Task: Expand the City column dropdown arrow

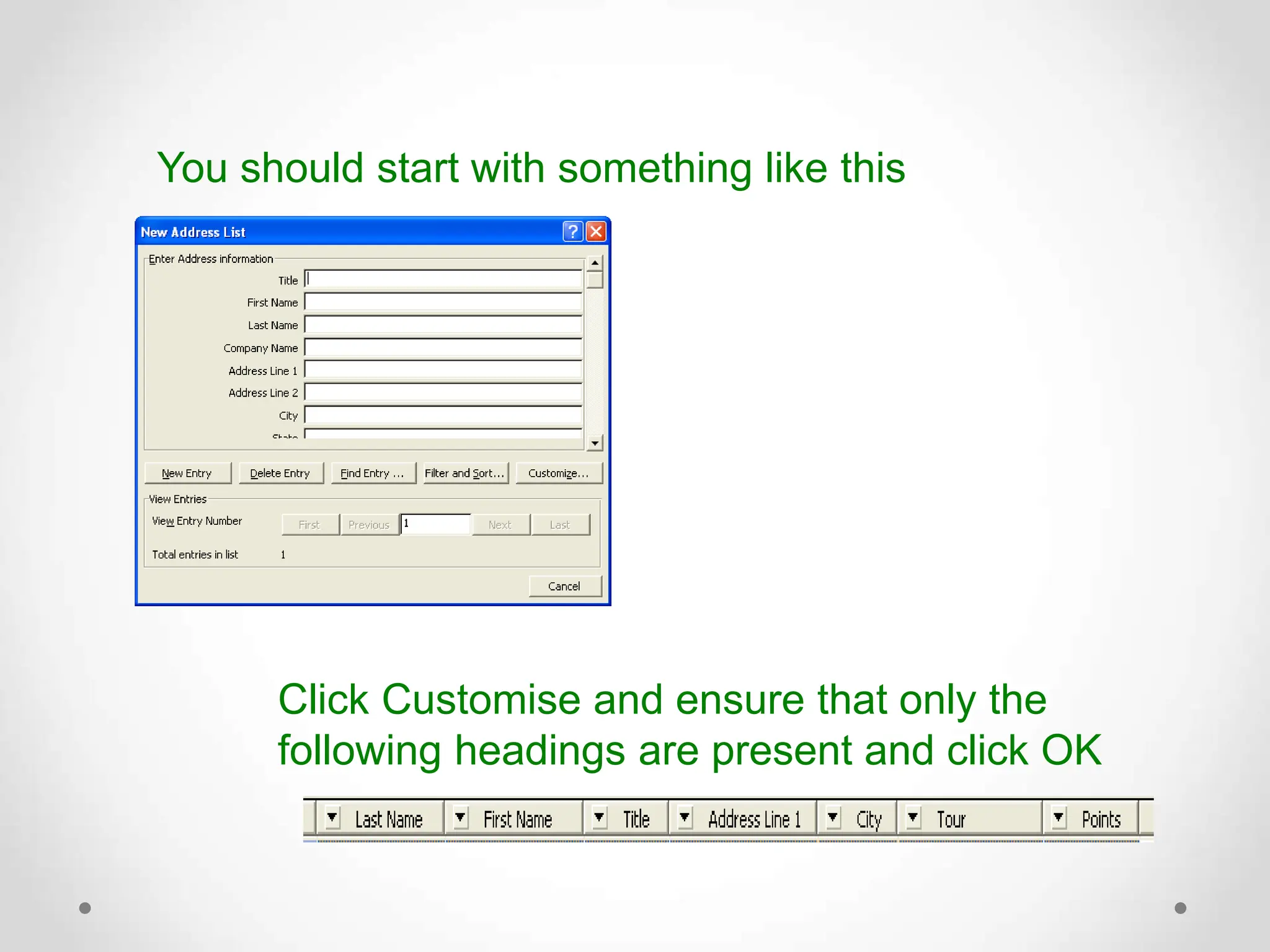Action: click(x=833, y=818)
